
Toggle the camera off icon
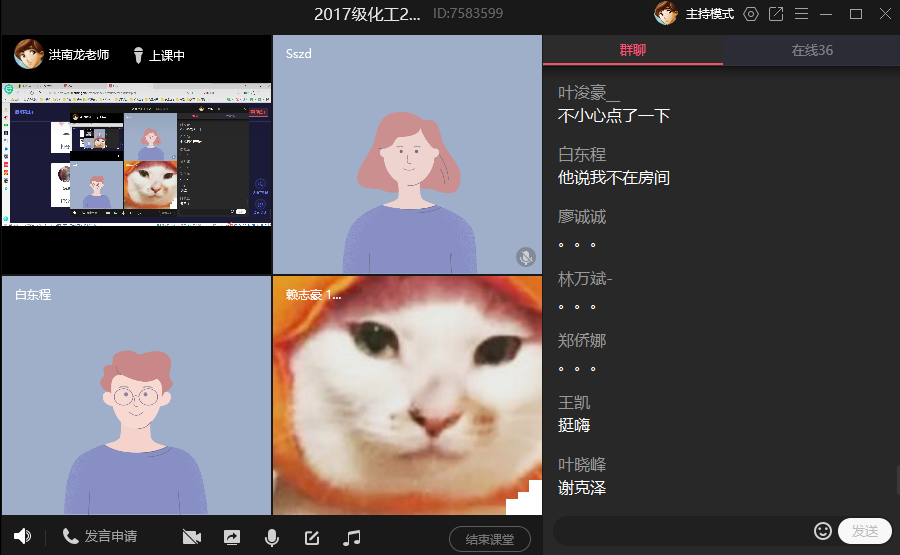pyautogui.click(x=192, y=537)
